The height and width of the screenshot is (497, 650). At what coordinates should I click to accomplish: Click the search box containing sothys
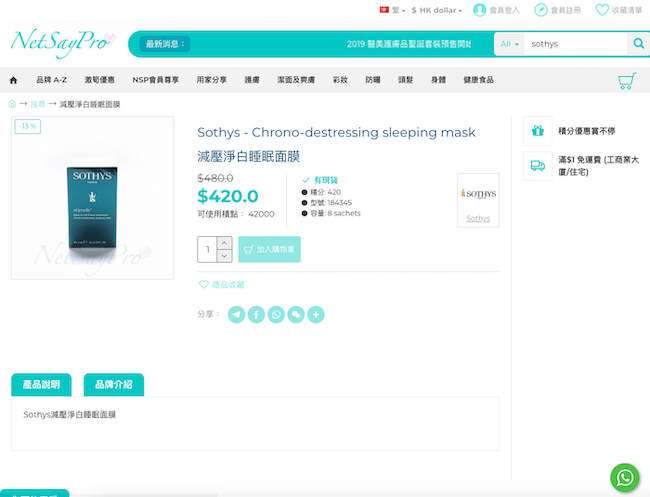tap(576, 44)
